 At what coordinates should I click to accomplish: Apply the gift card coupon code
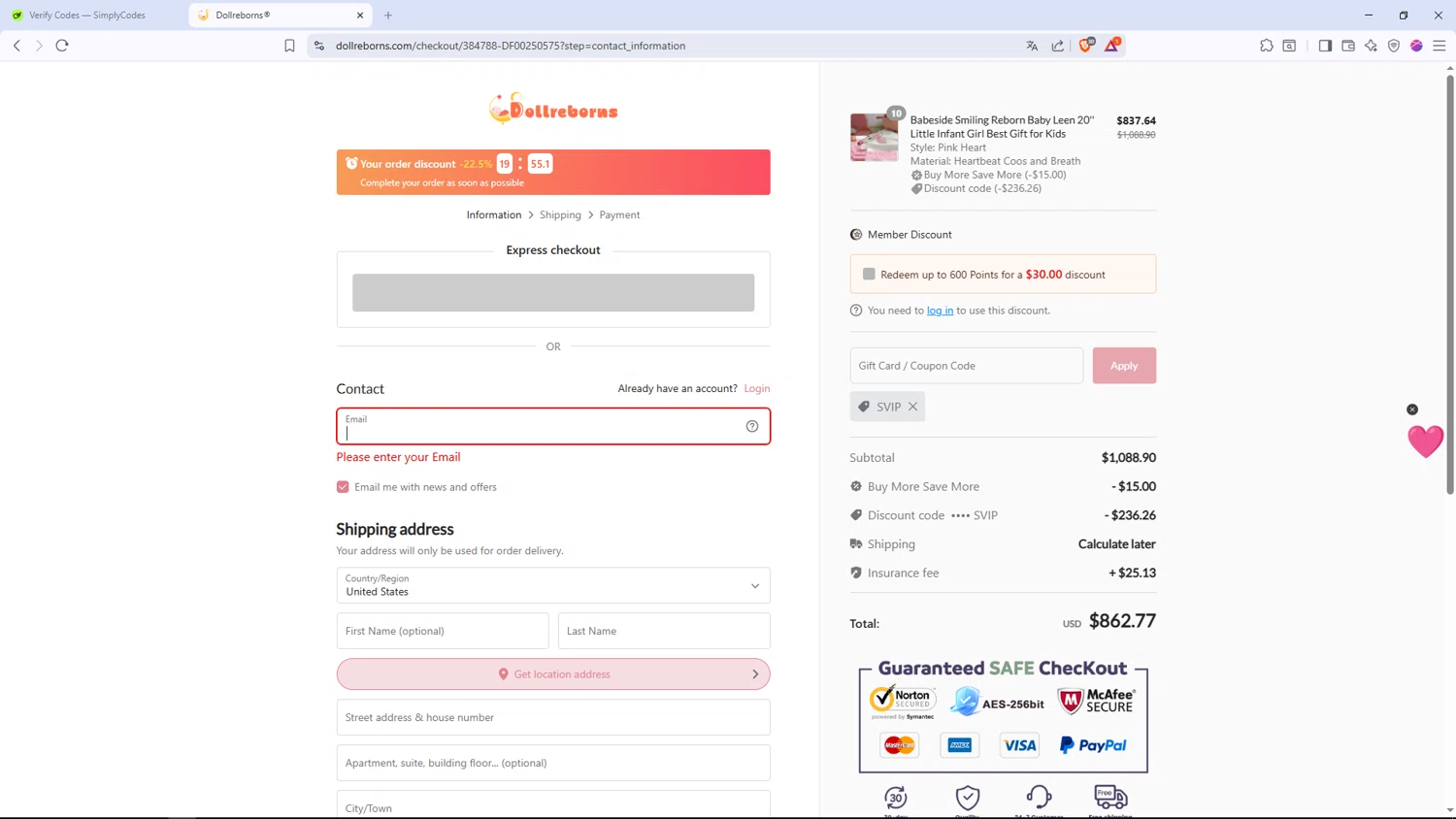point(1124,366)
